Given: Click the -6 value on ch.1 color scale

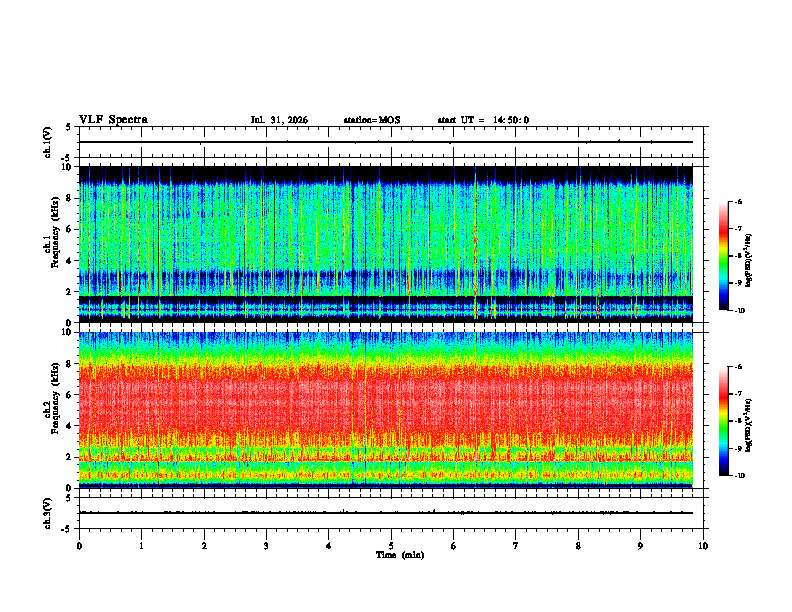Looking at the screenshot, I should [x=738, y=201].
